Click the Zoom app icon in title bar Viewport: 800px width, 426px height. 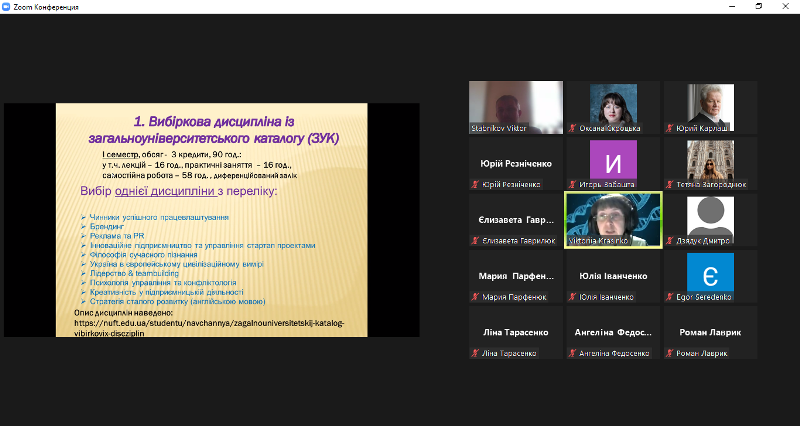click(x=6, y=7)
